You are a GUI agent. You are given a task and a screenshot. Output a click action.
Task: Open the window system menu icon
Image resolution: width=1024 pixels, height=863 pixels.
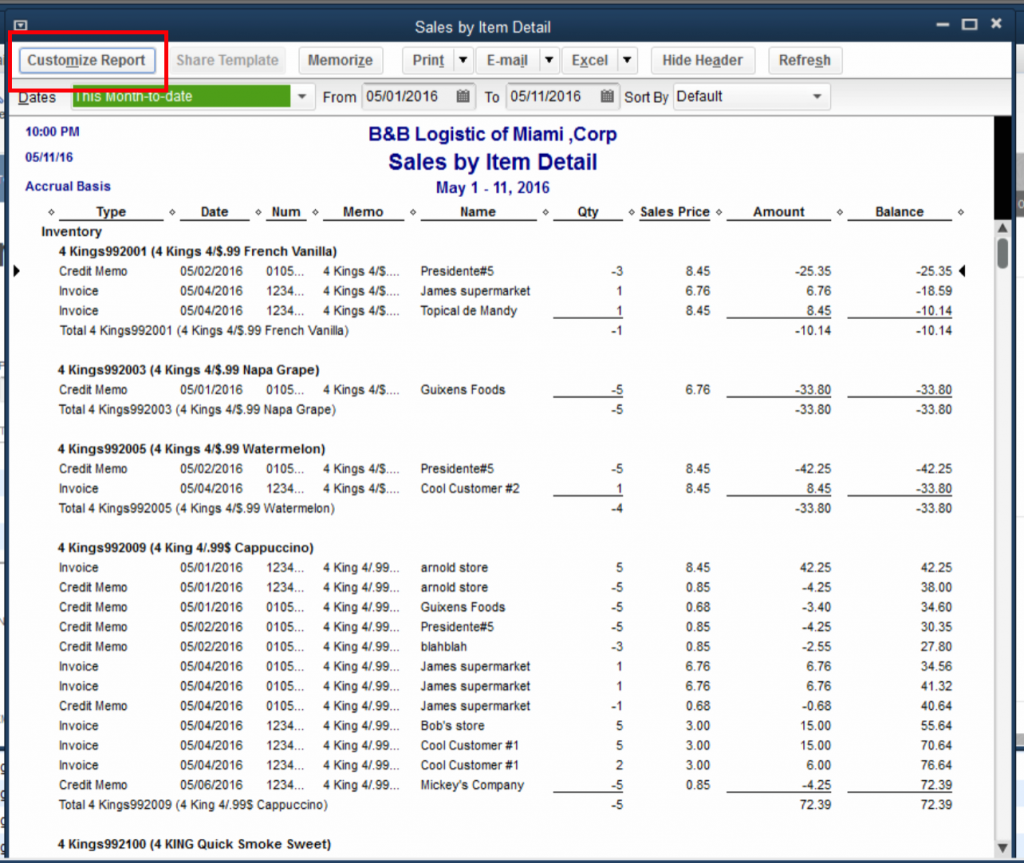pos(21,26)
